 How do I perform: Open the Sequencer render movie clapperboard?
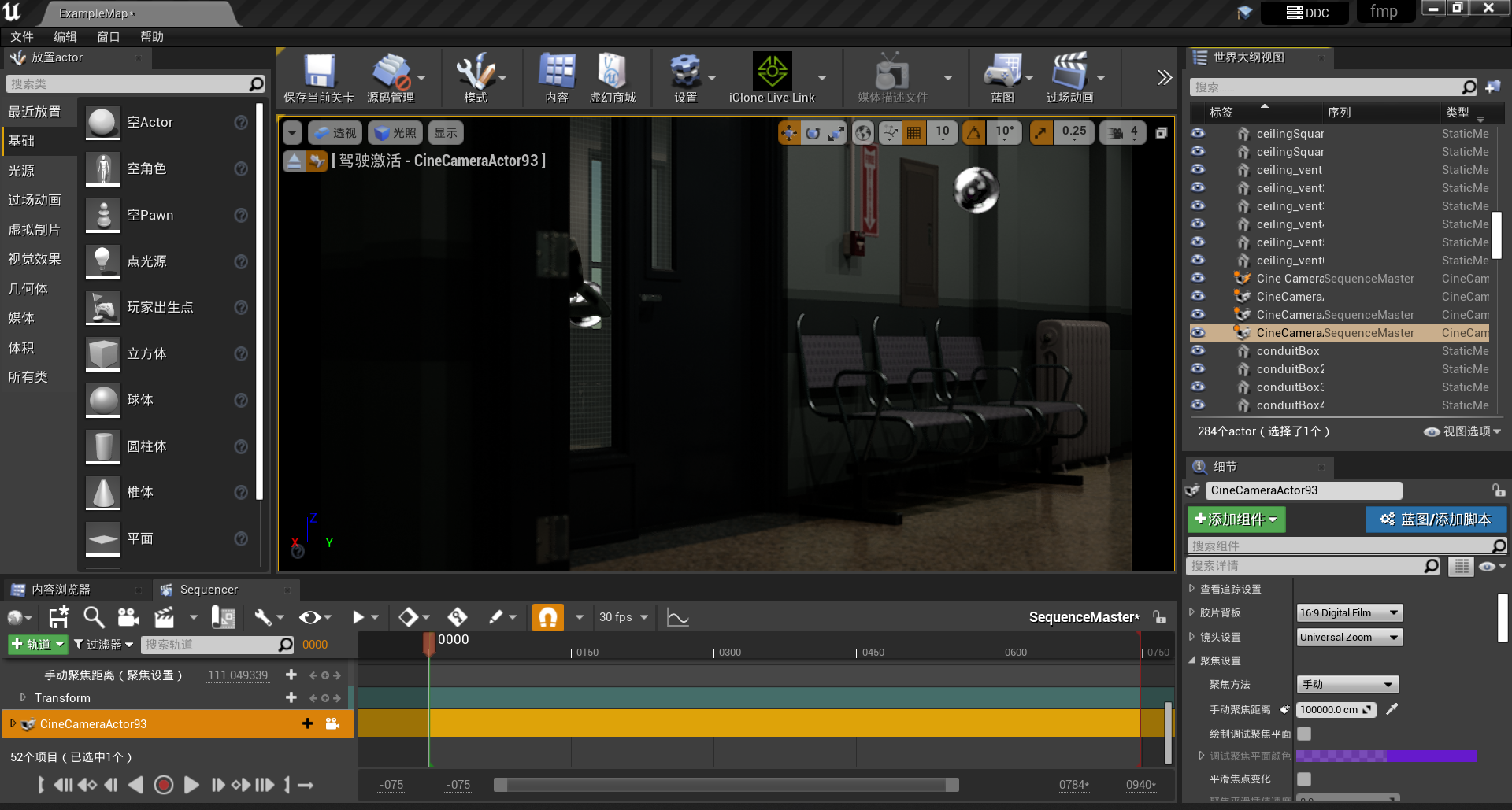click(165, 617)
